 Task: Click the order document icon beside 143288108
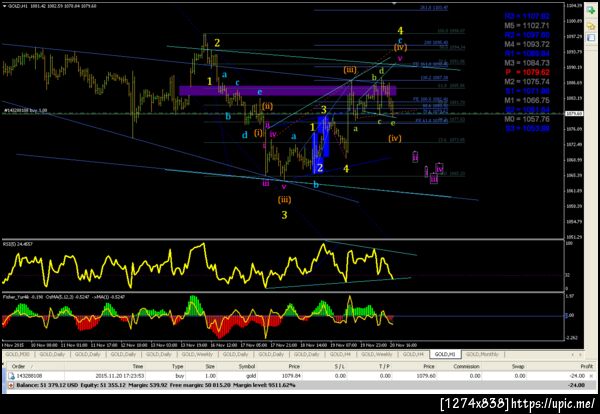coord(11,376)
